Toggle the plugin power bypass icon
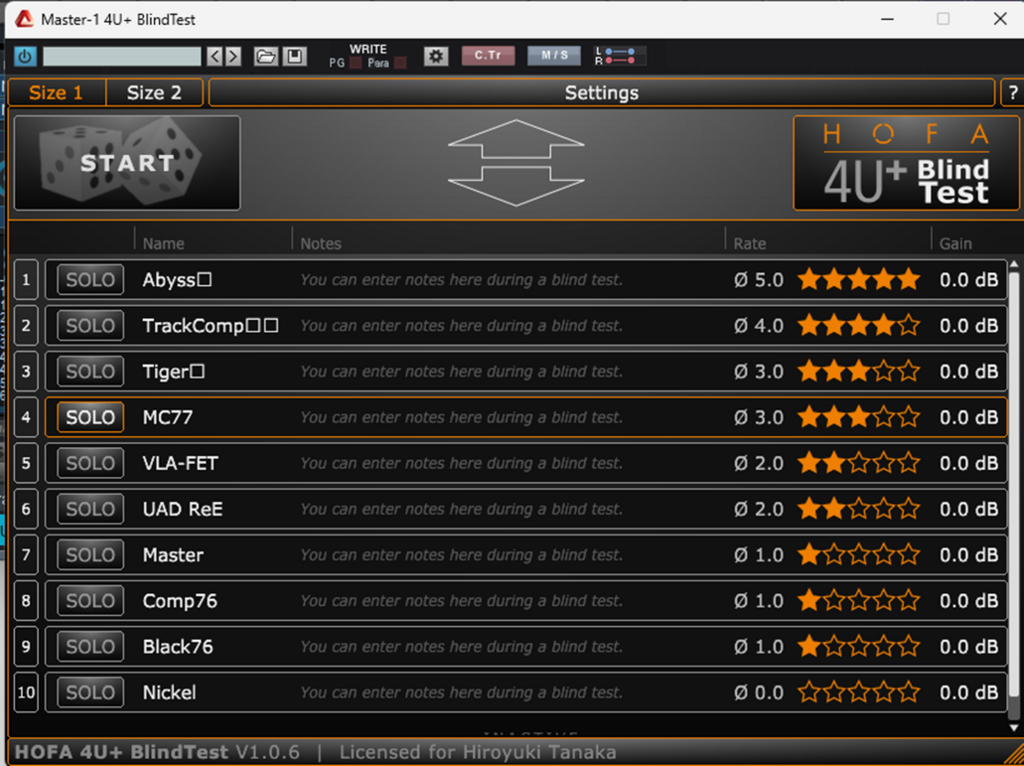 point(25,56)
